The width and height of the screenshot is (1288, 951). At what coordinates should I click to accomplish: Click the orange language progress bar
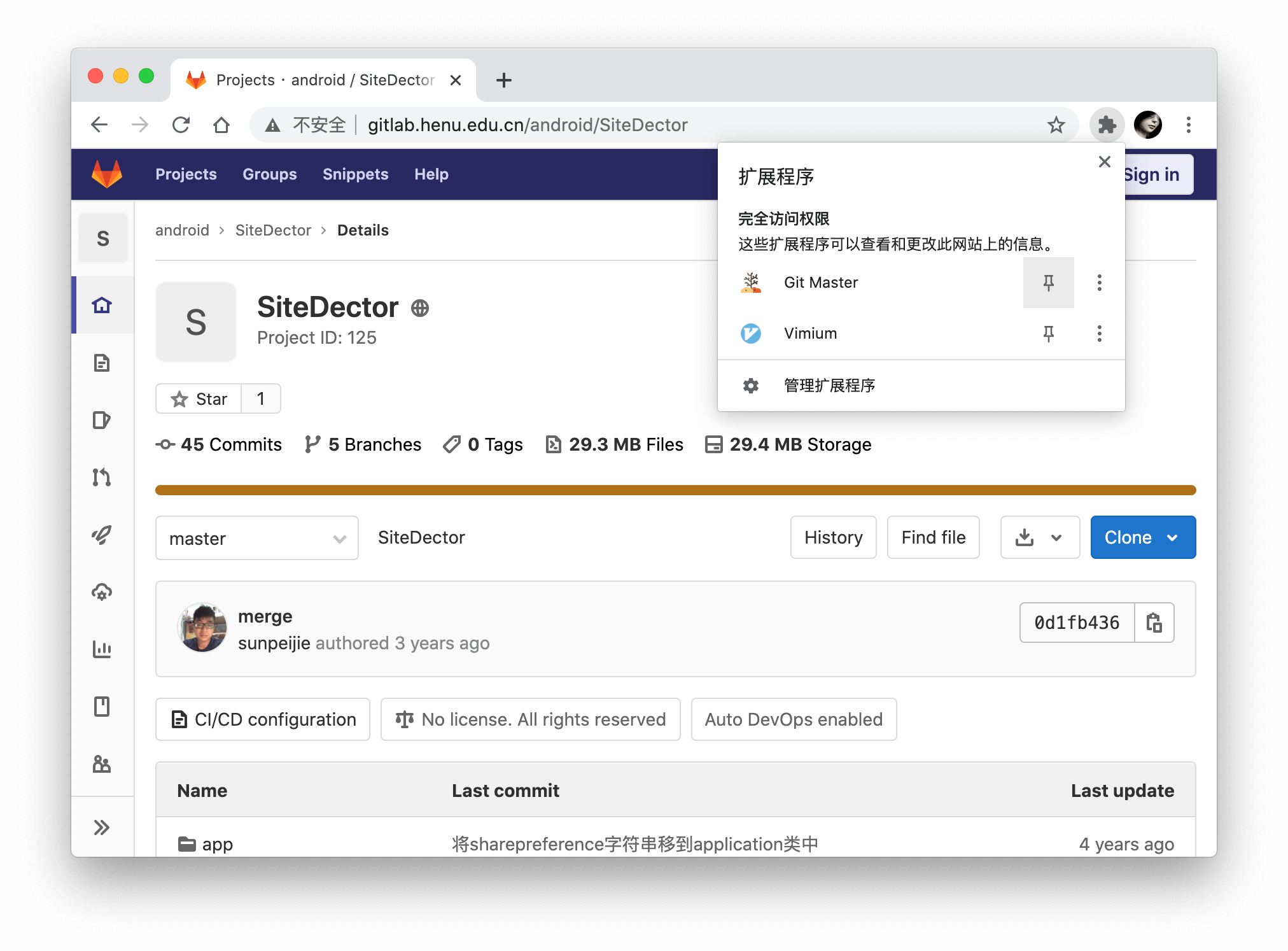(x=674, y=489)
